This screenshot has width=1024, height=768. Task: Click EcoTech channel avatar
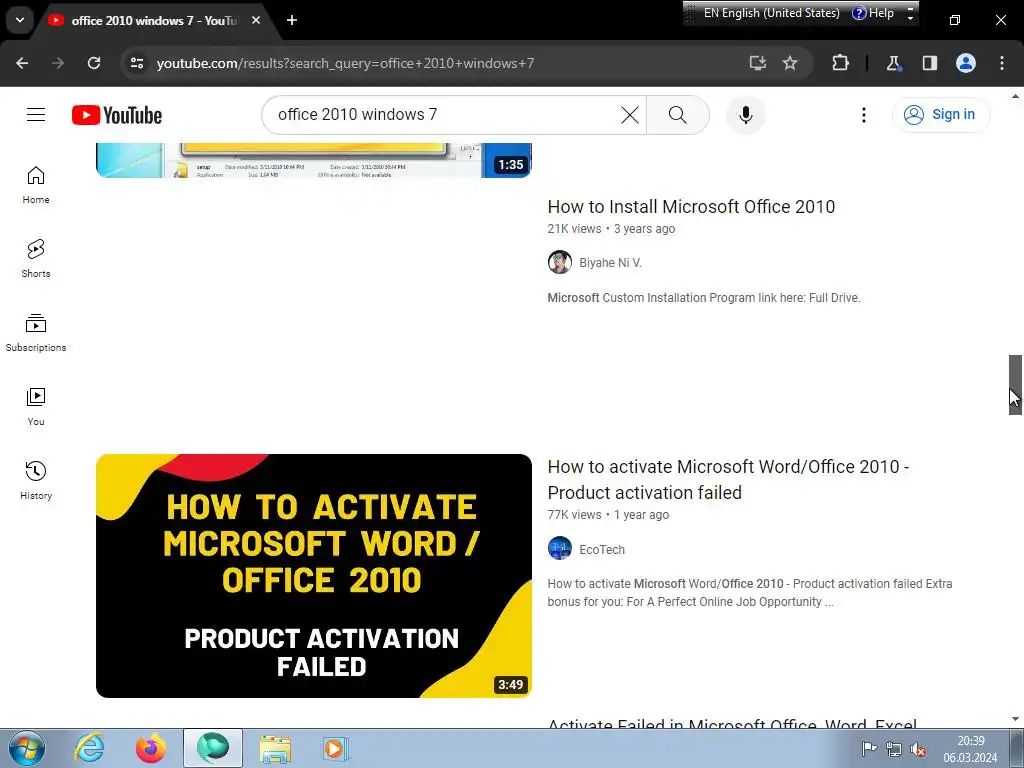click(x=560, y=549)
